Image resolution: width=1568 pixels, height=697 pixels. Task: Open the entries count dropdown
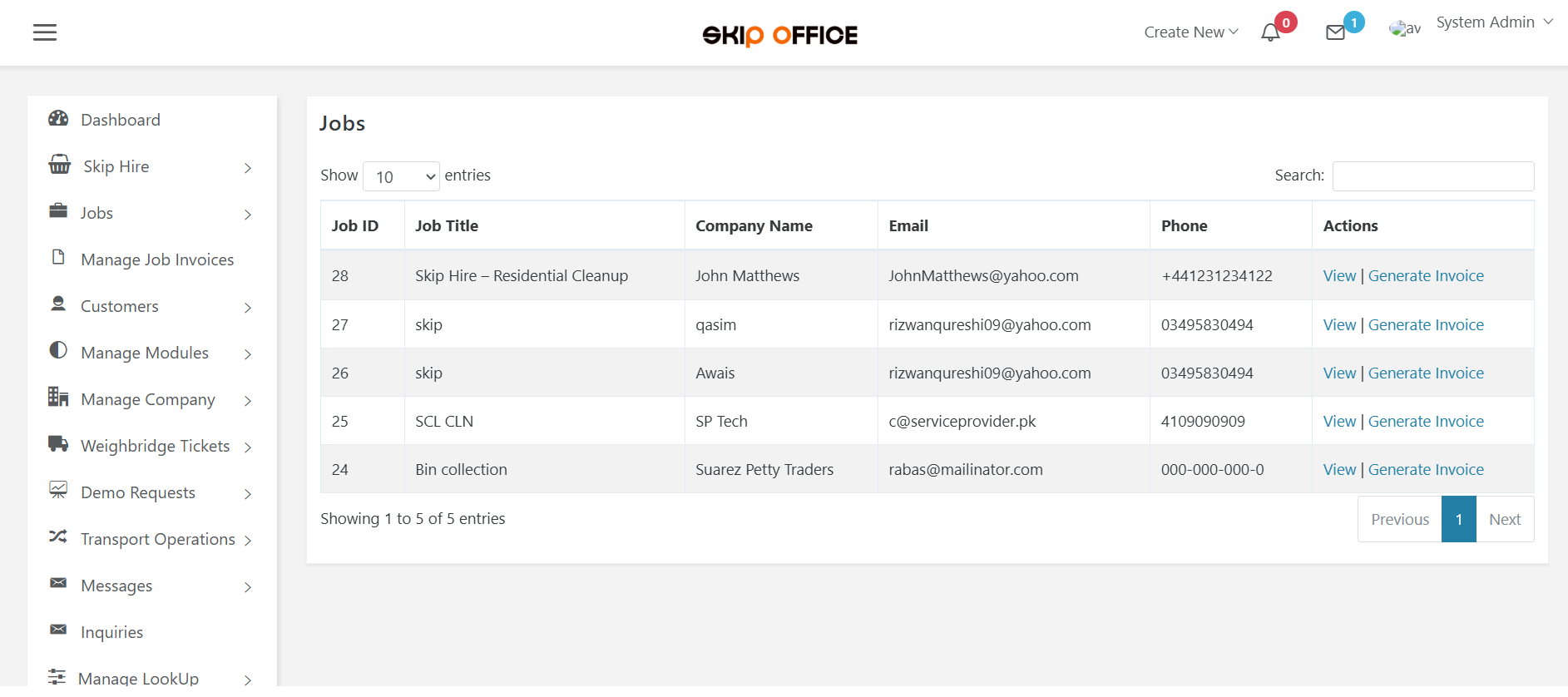click(401, 176)
